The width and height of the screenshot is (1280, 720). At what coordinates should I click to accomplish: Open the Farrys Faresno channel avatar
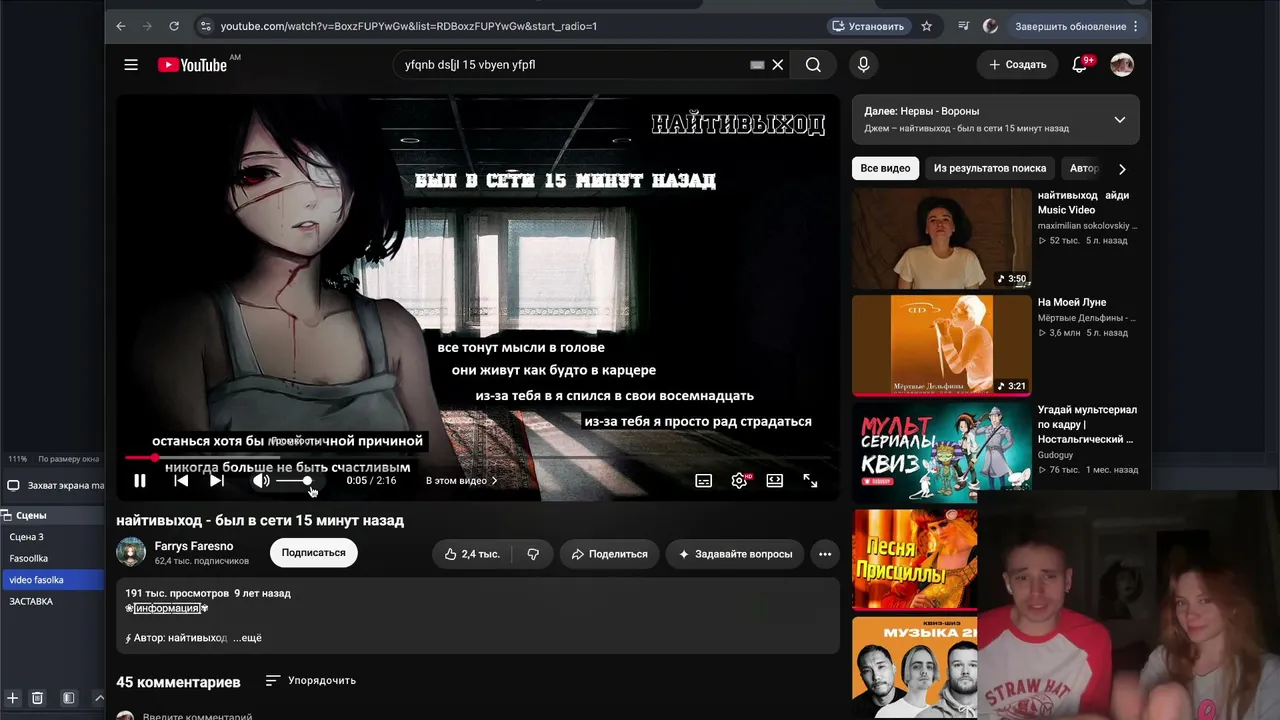click(x=131, y=552)
